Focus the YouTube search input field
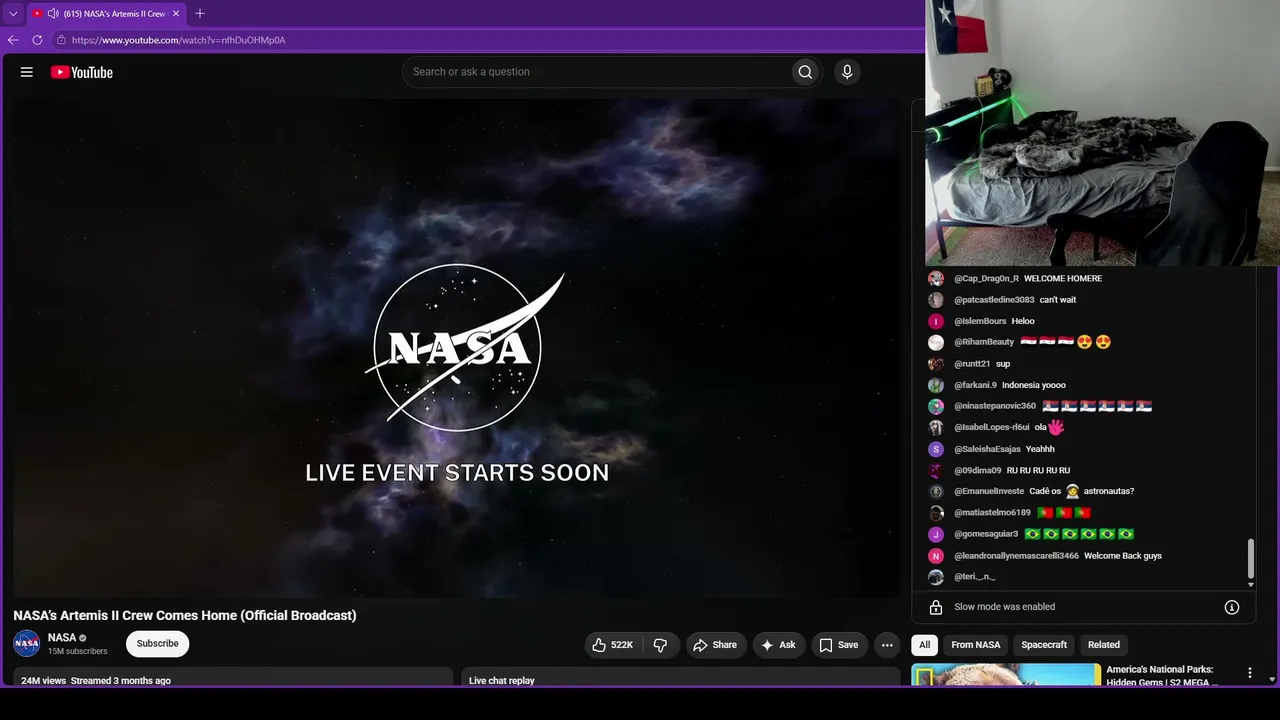The image size is (1280, 720). 598,72
